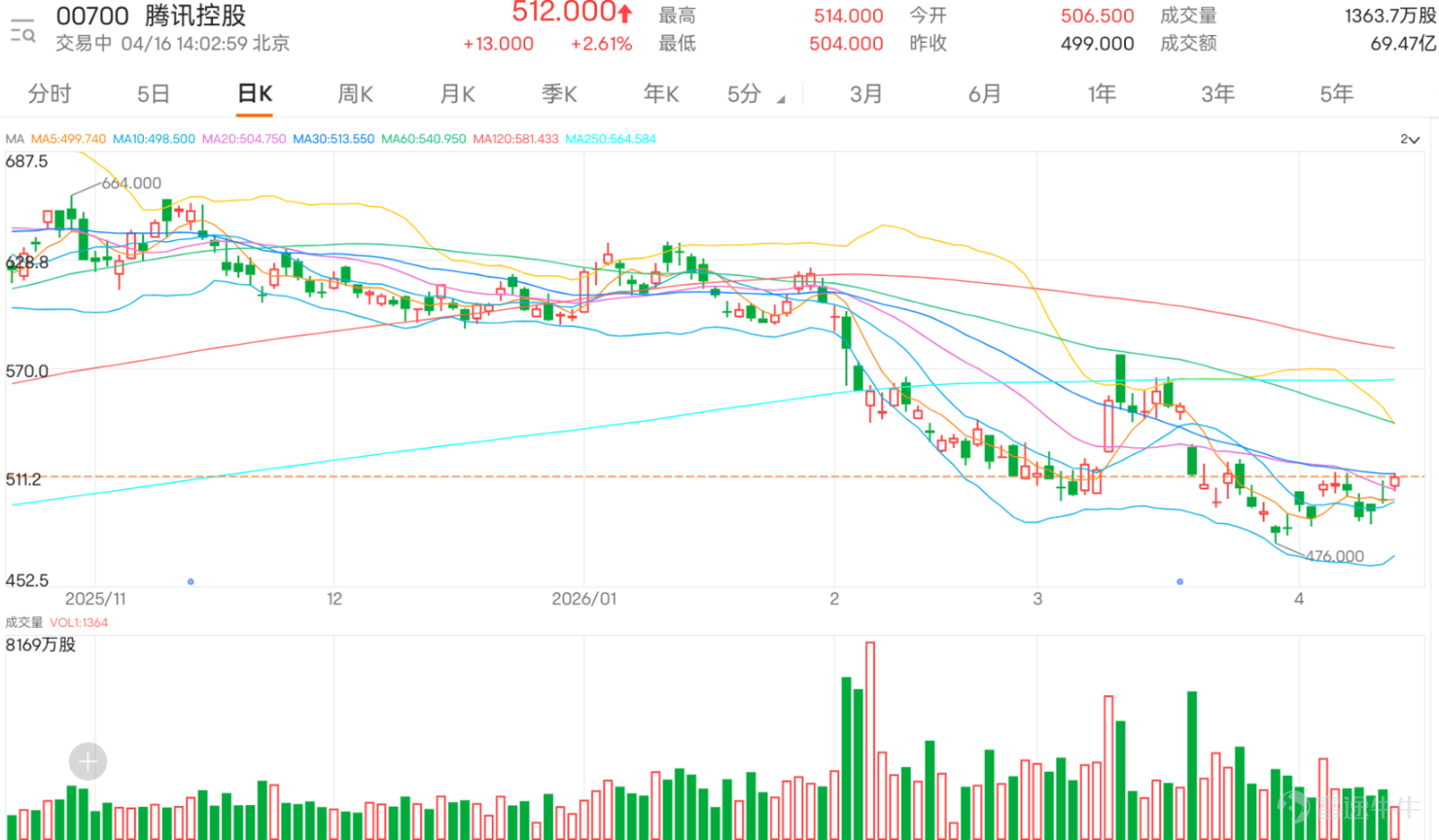Switch to the 分时 tab
Viewport: 1439px width, 840px height.
pyautogui.click(x=49, y=94)
